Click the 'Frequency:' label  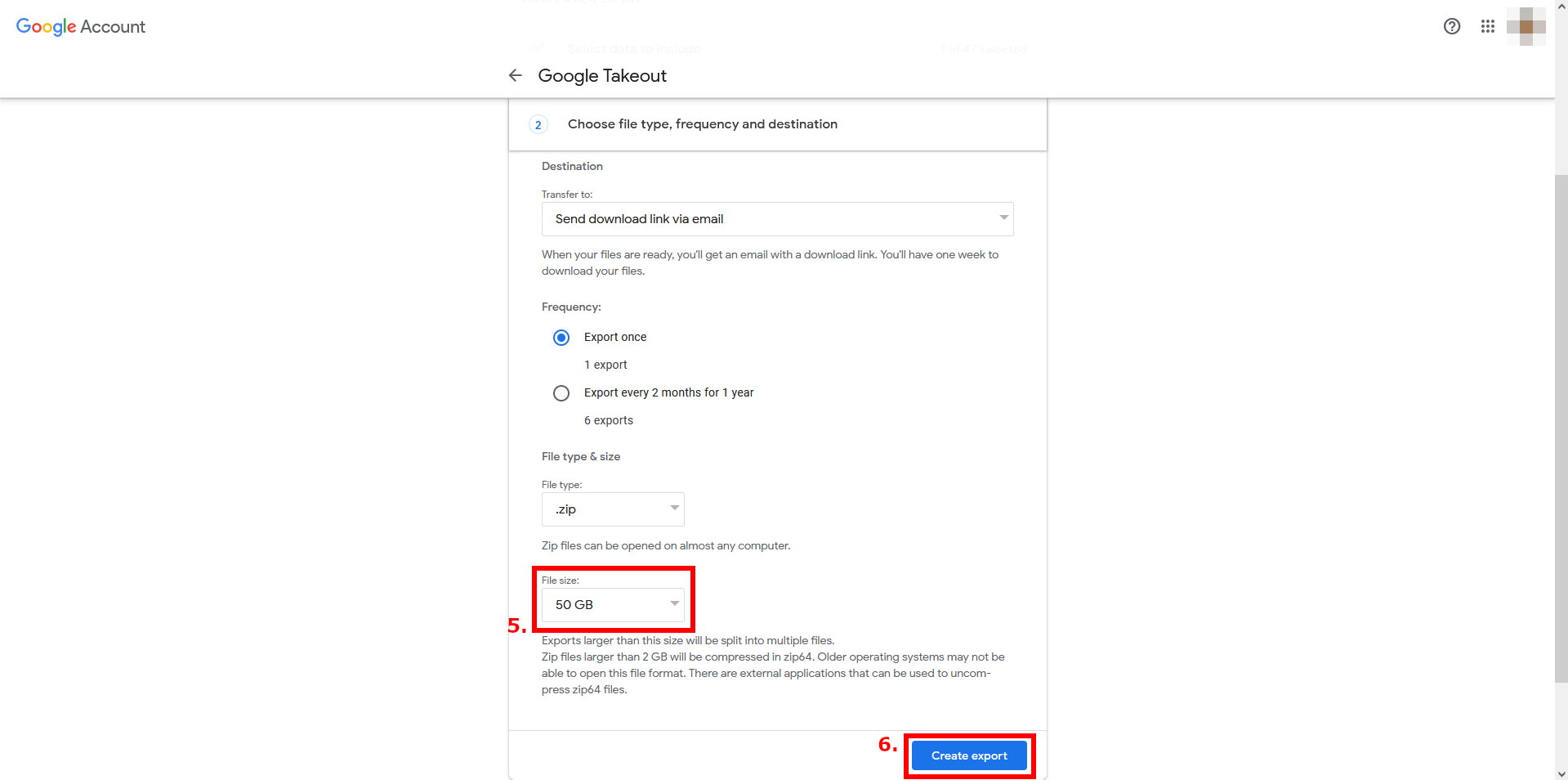pos(571,307)
